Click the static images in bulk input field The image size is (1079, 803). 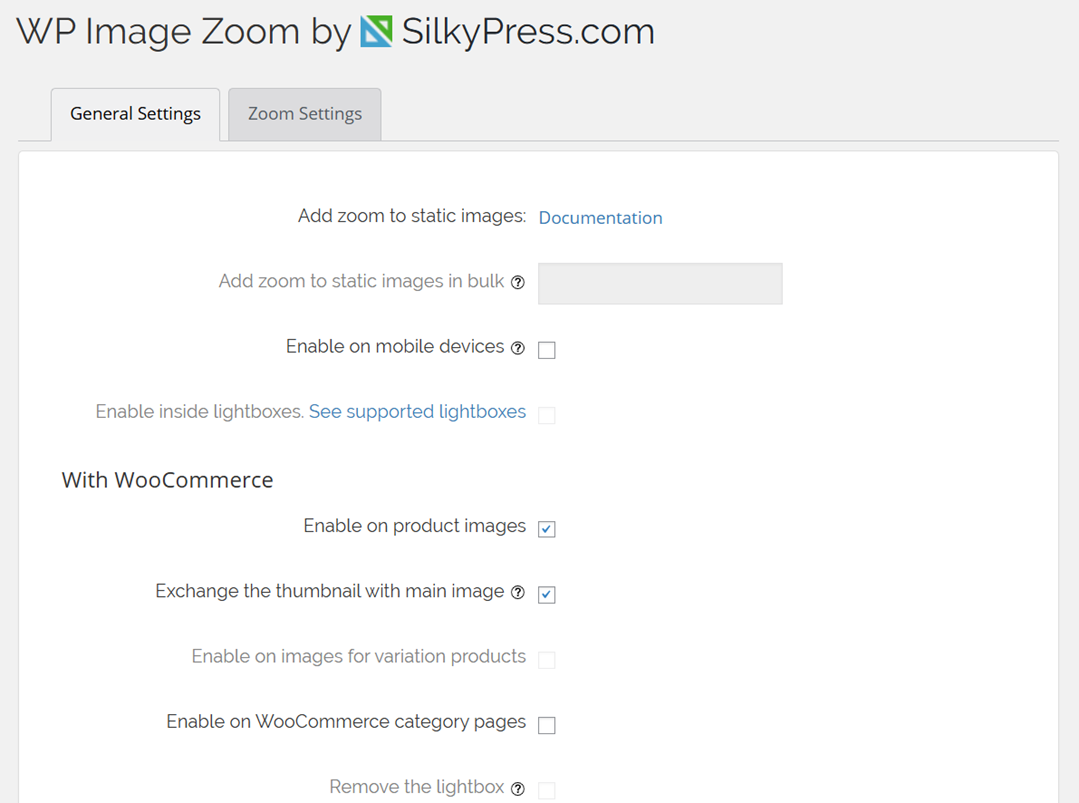coord(660,284)
